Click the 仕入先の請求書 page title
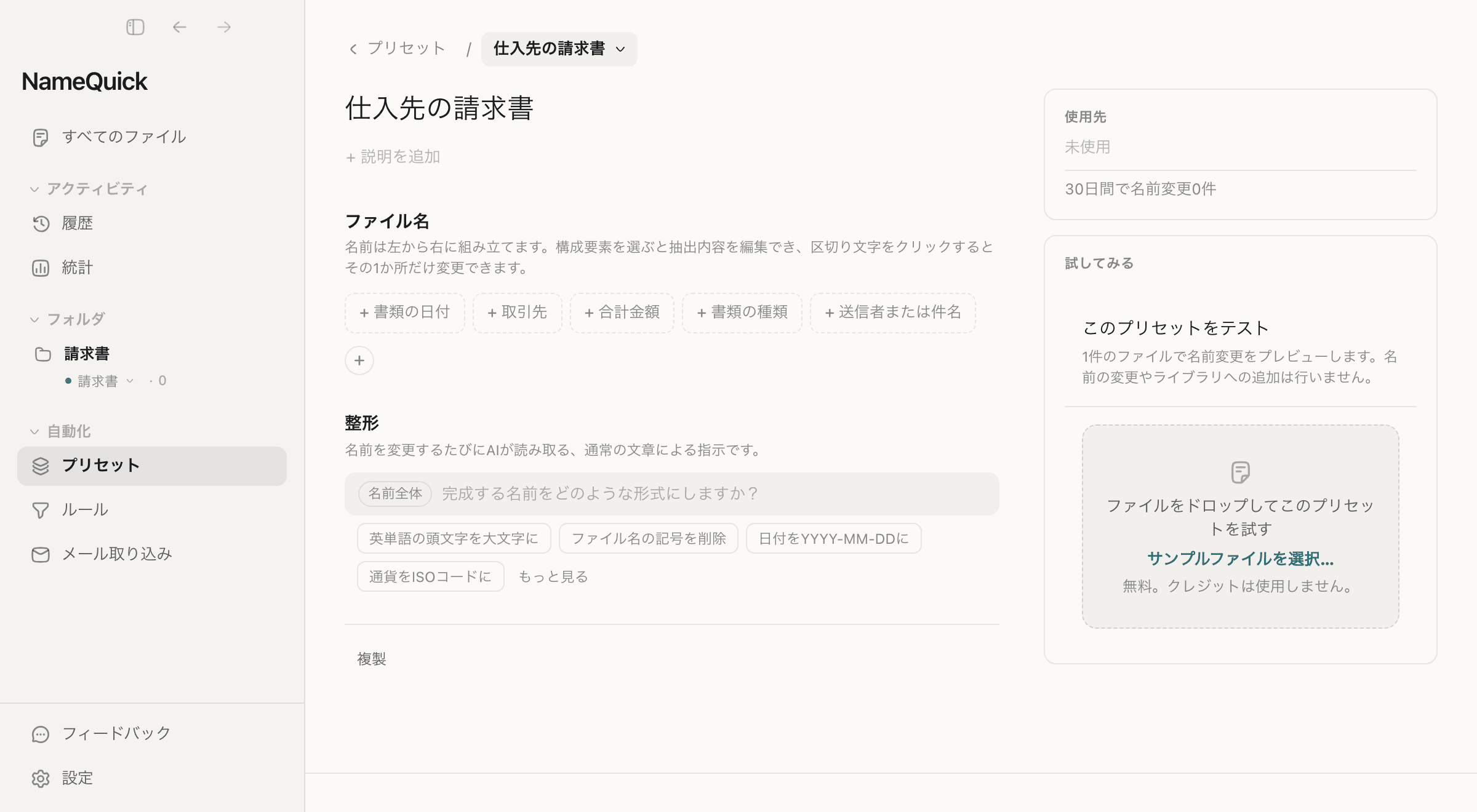 (439, 108)
